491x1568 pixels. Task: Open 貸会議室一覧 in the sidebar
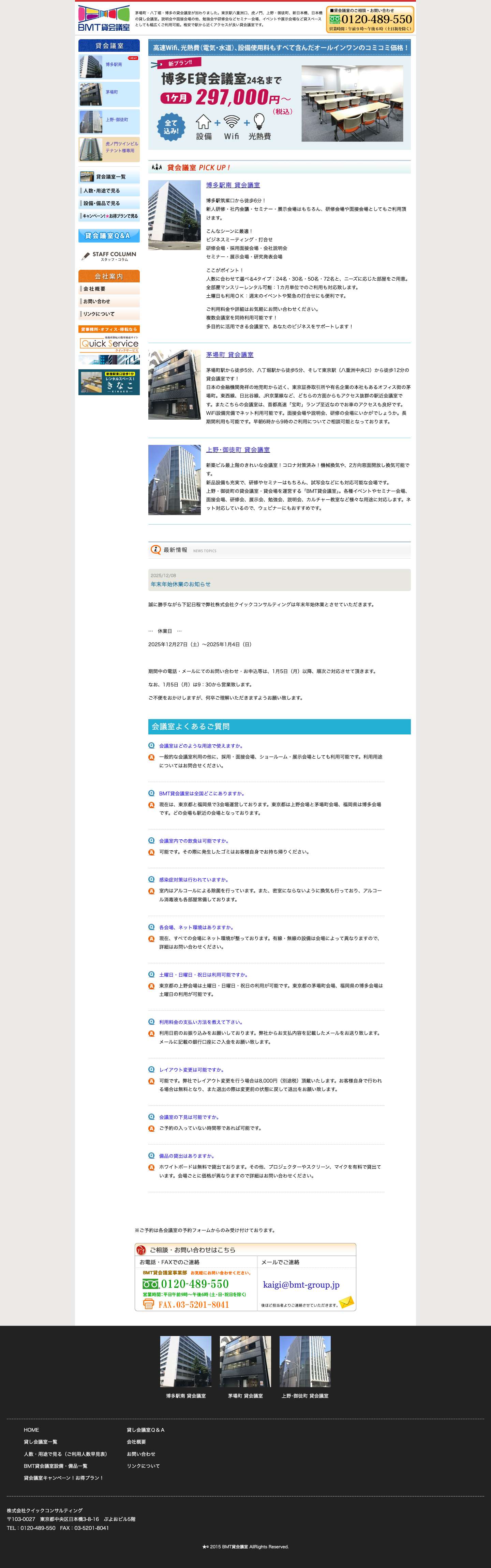(109, 177)
